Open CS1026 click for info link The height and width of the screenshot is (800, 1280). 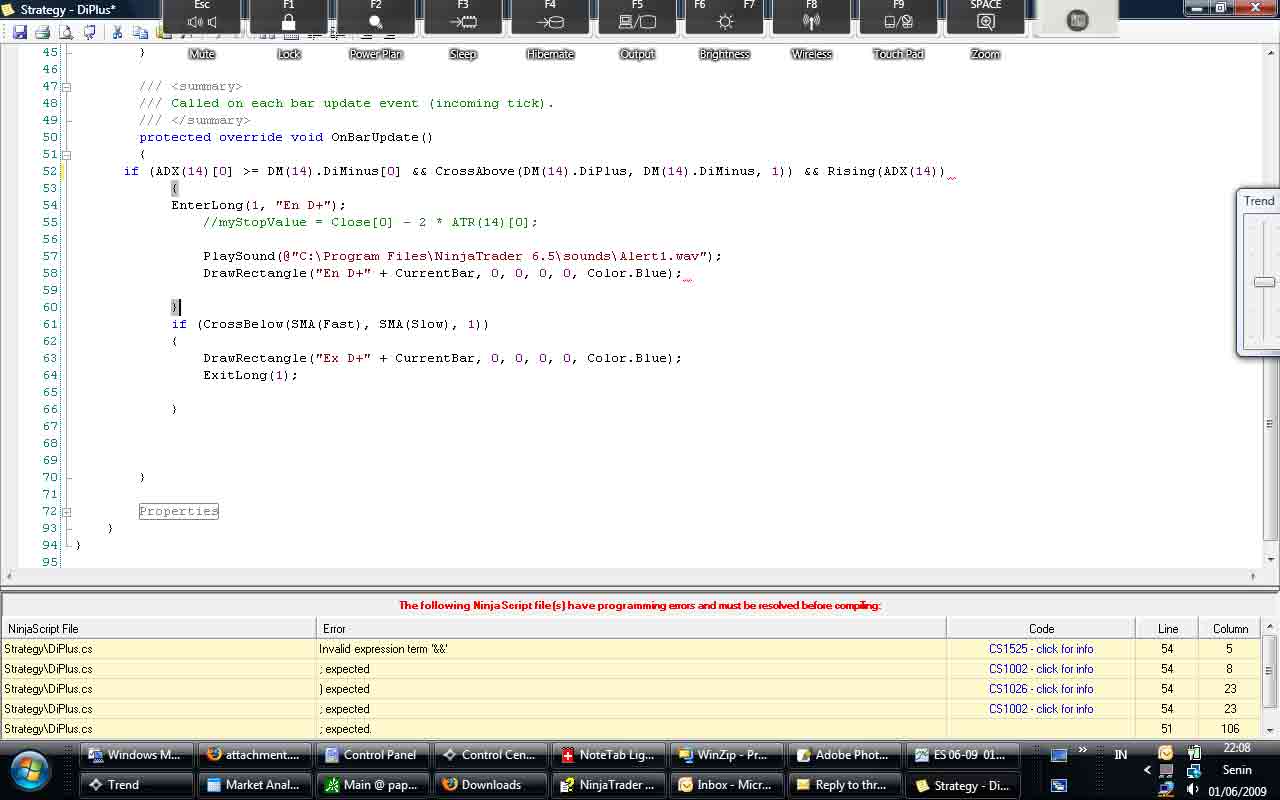coord(1040,689)
